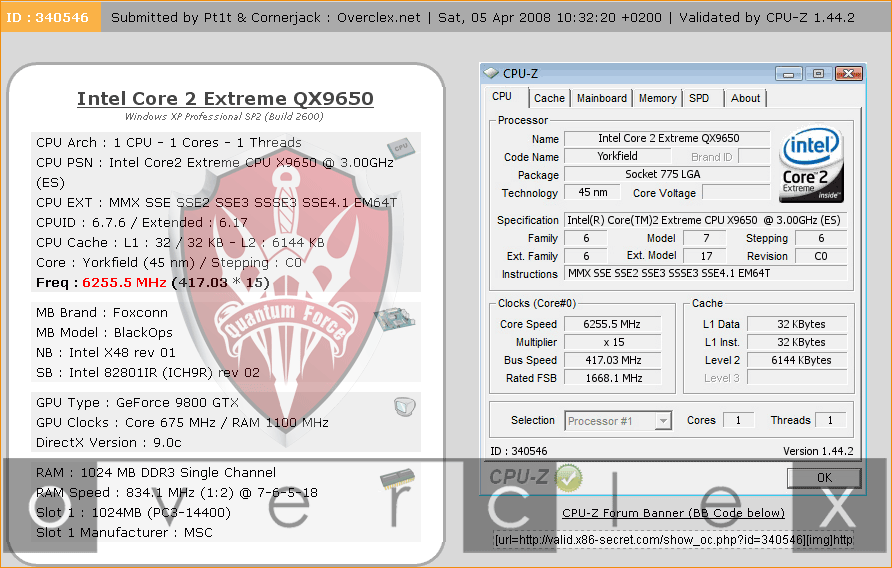Image resolution: width=892 pixels, height=568 pixels.
Task: Click the CPU-Z window title bar icon
Action: pyautogui.click(x=491, y=73)
